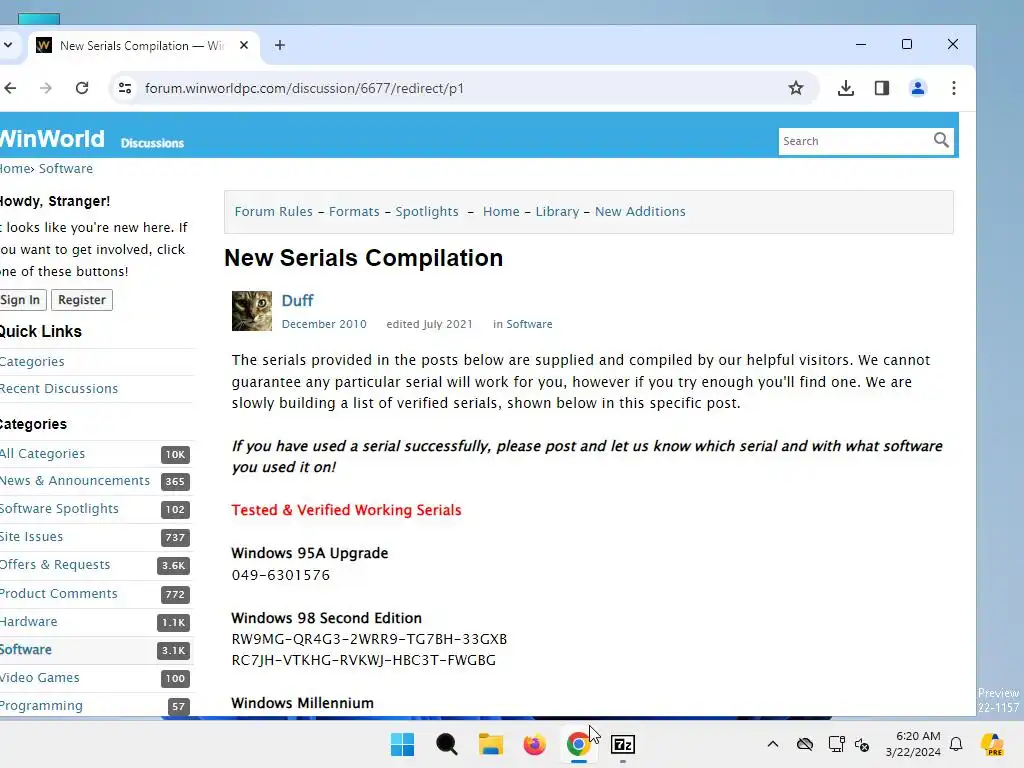
Task: Click the 'New Serials Compilation' page heading
Action: pyautogui.click(x=364, y=258)
